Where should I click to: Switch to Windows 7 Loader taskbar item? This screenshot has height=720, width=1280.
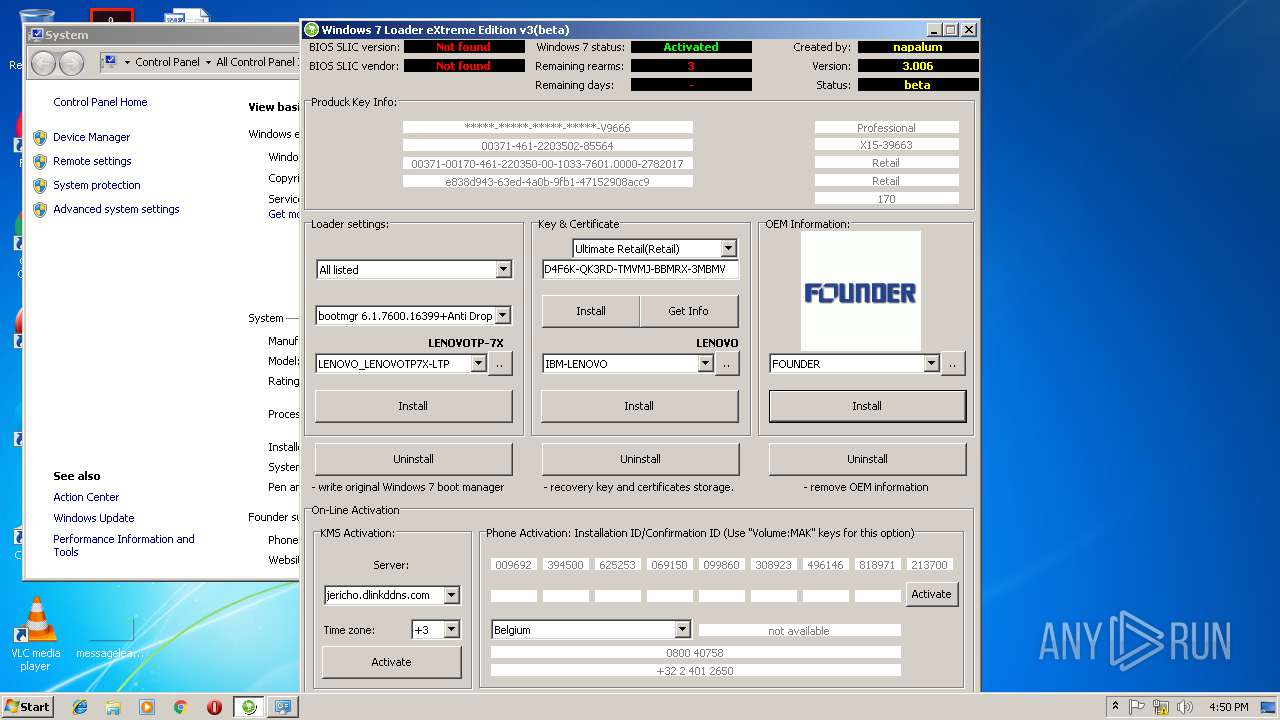pyautogui.click(x=249, y=707)
